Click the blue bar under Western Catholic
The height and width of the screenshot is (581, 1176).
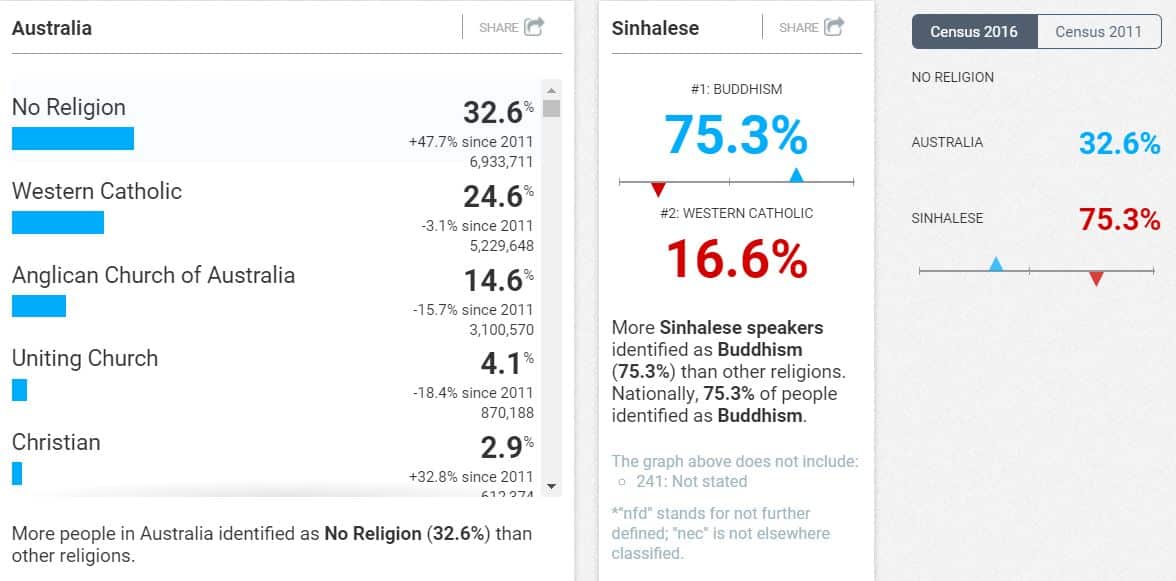click(58, 223)
